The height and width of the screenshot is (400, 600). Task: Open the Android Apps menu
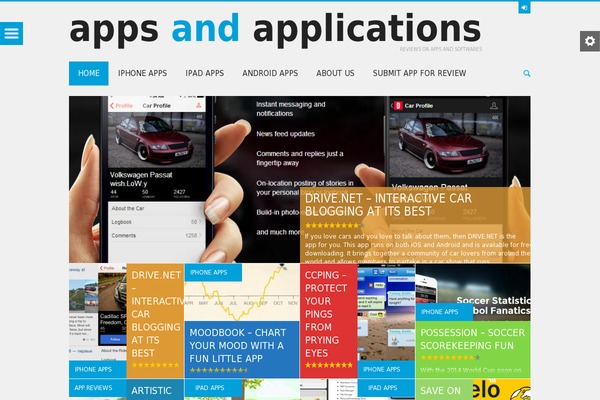[270, 73]
